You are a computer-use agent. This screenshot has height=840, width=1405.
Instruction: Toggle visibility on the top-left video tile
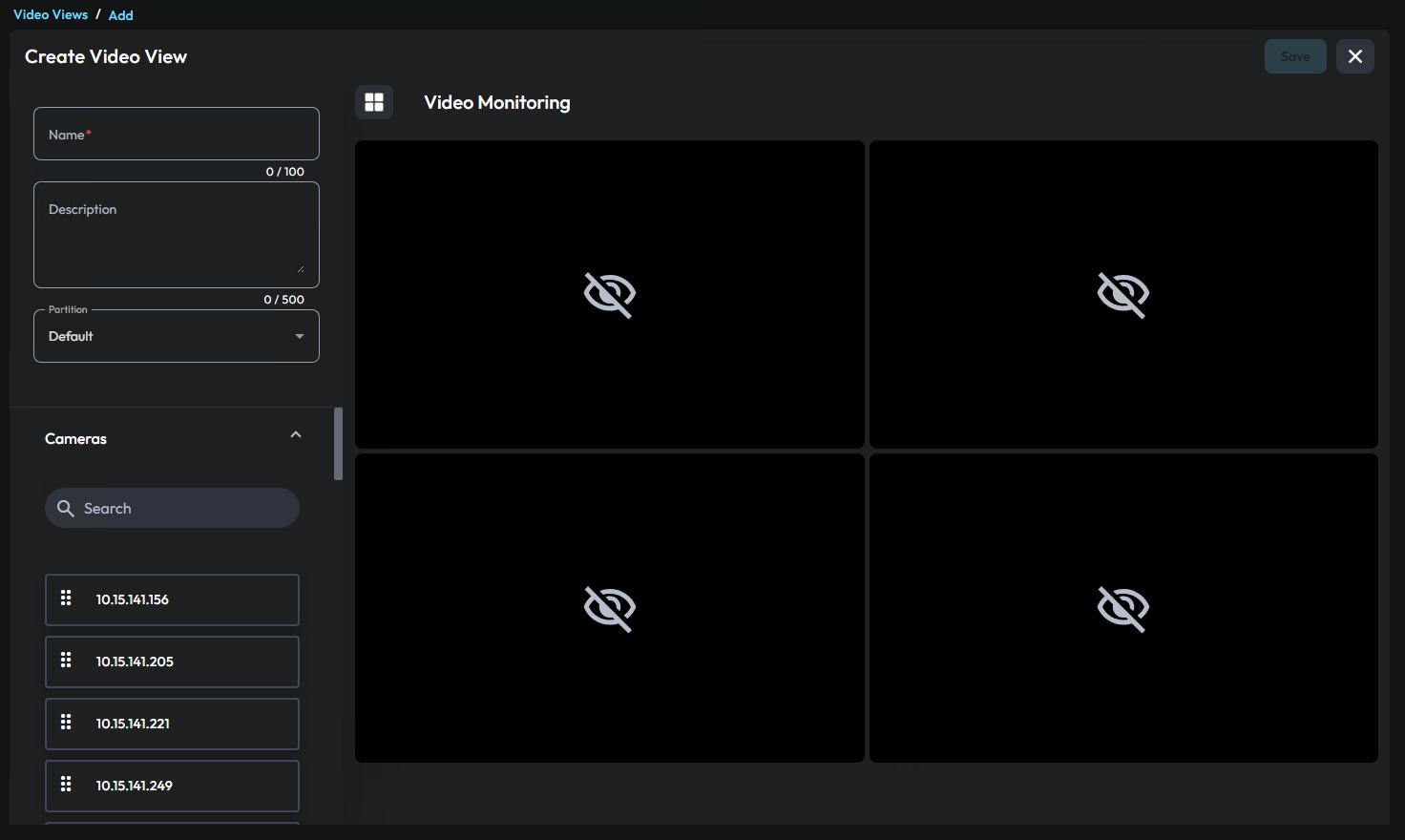point(609,295)
